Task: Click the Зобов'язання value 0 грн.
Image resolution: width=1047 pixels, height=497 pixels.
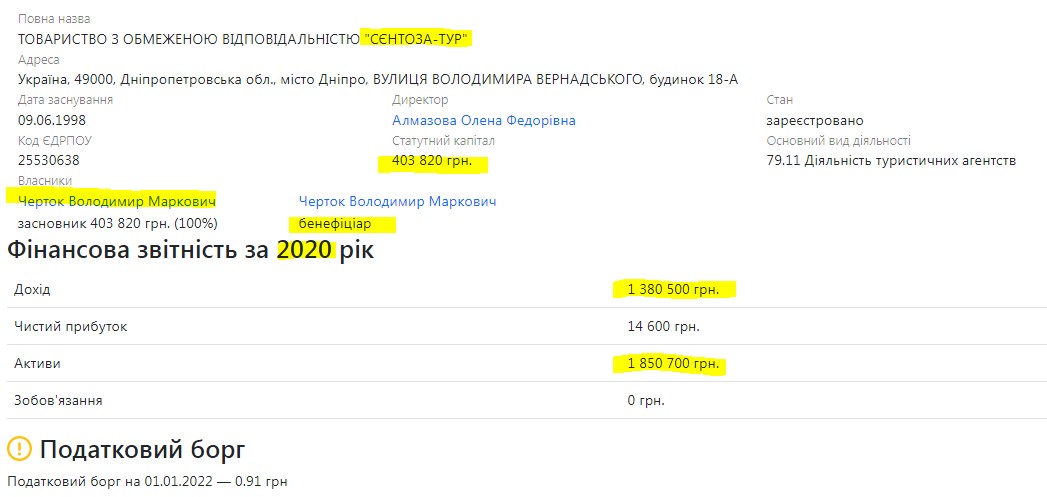Action: [x=646, y=401]
